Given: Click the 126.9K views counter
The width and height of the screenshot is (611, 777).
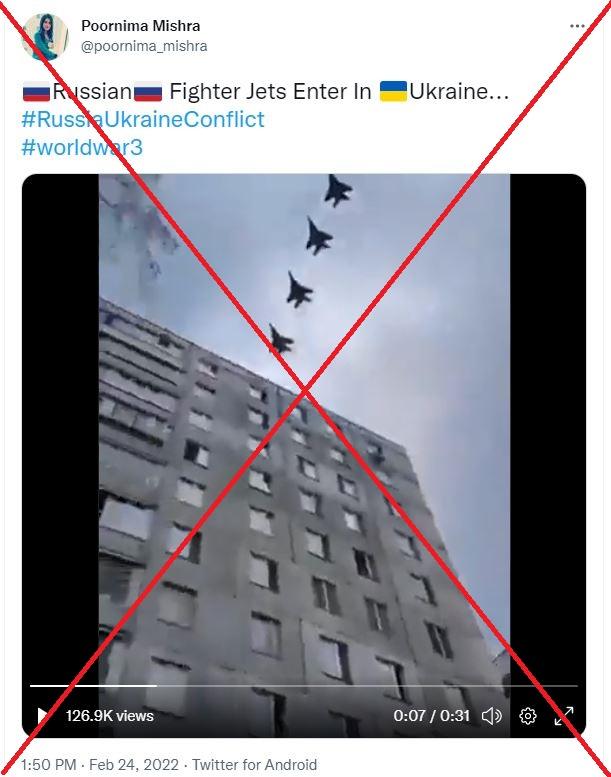Looking at the screenshot, I should tap(110, 716).
